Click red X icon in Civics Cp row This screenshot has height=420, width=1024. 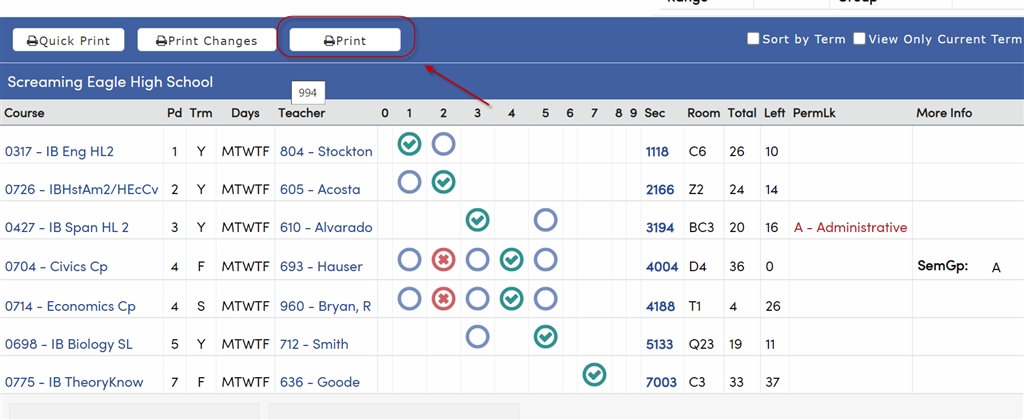tap(443, 260)
